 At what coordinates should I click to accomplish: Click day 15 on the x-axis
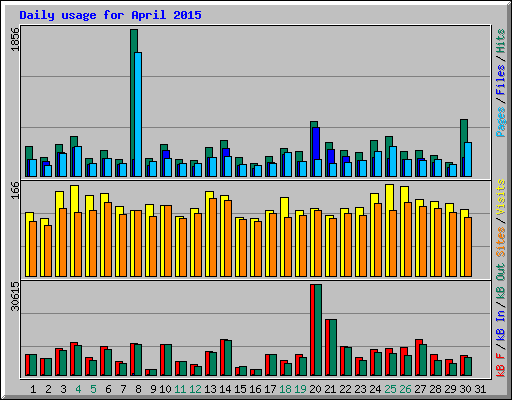[240, 389]
